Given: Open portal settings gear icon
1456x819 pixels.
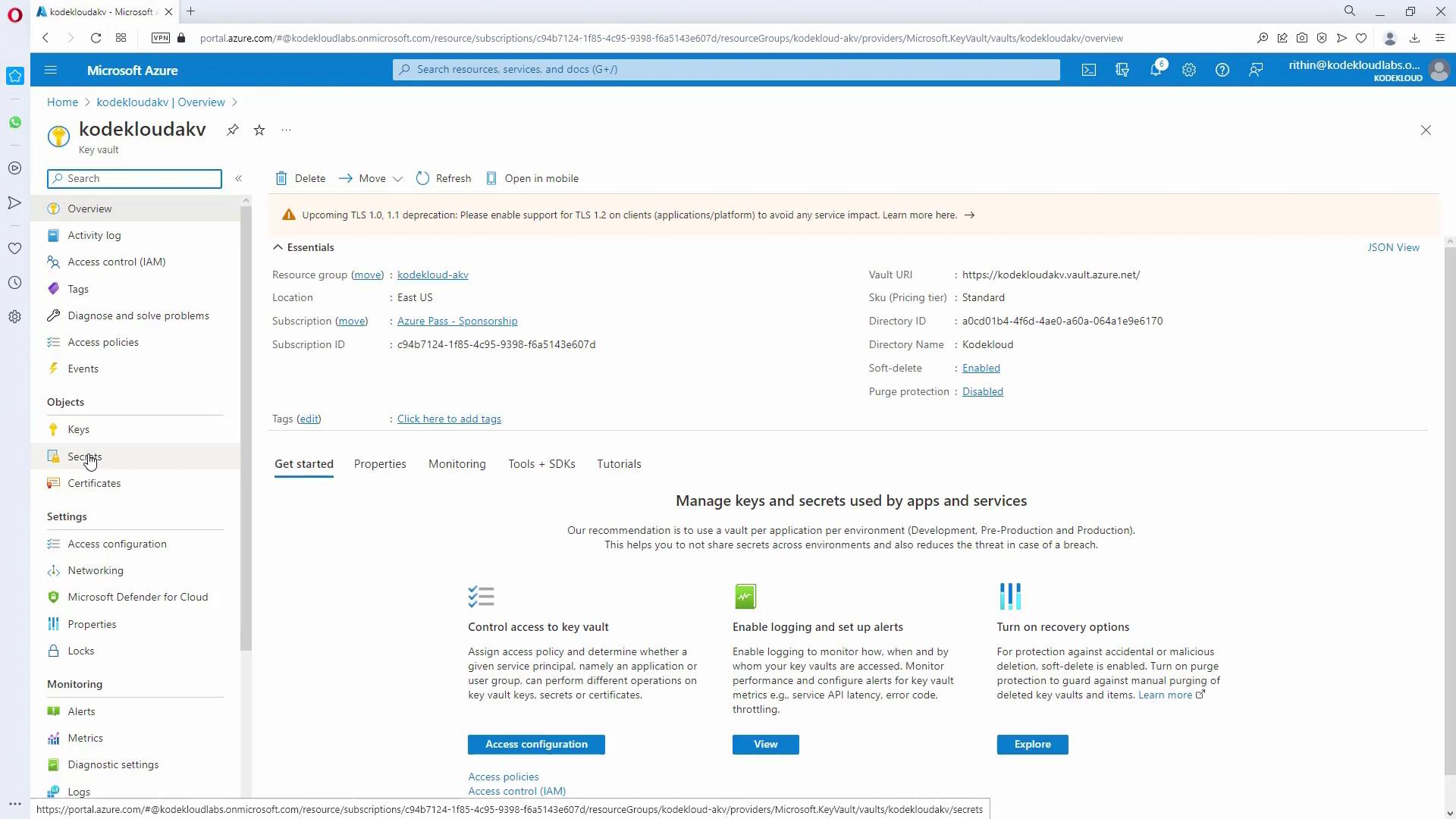Looking at the screenshot, I should tap(1189, 70).
